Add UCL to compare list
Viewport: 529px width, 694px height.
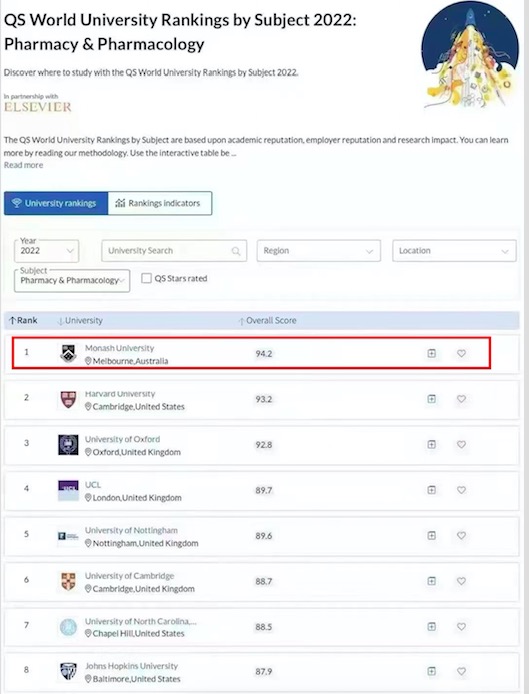click(x=432, y=490)
